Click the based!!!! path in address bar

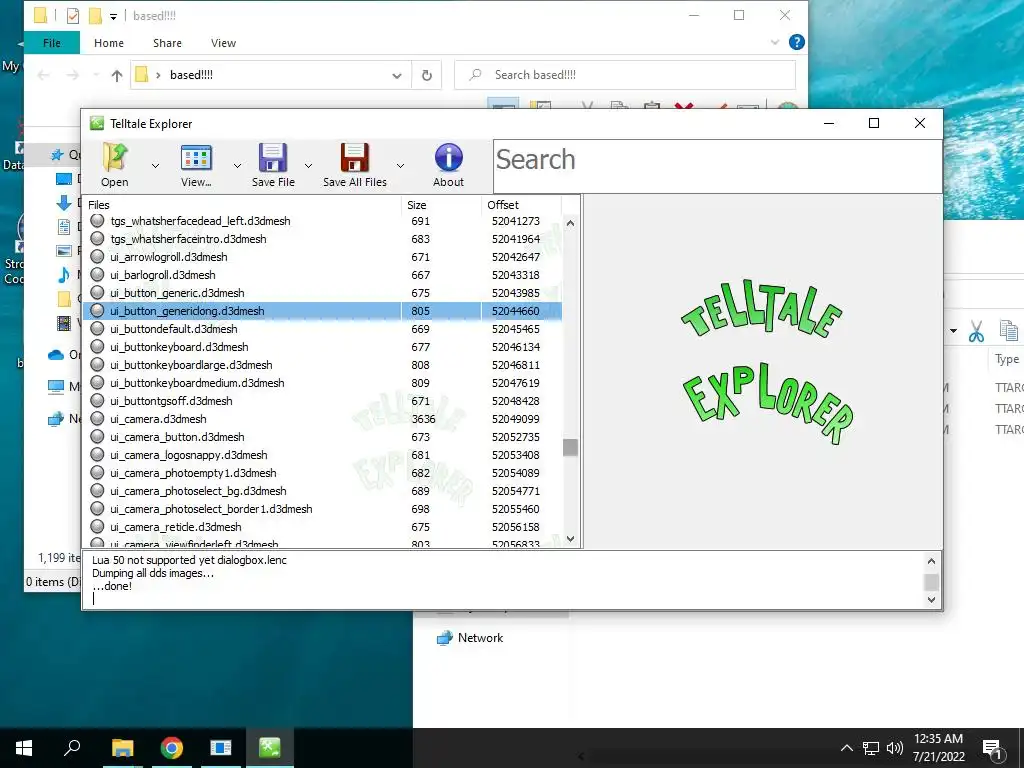click(x=191, y=75)
